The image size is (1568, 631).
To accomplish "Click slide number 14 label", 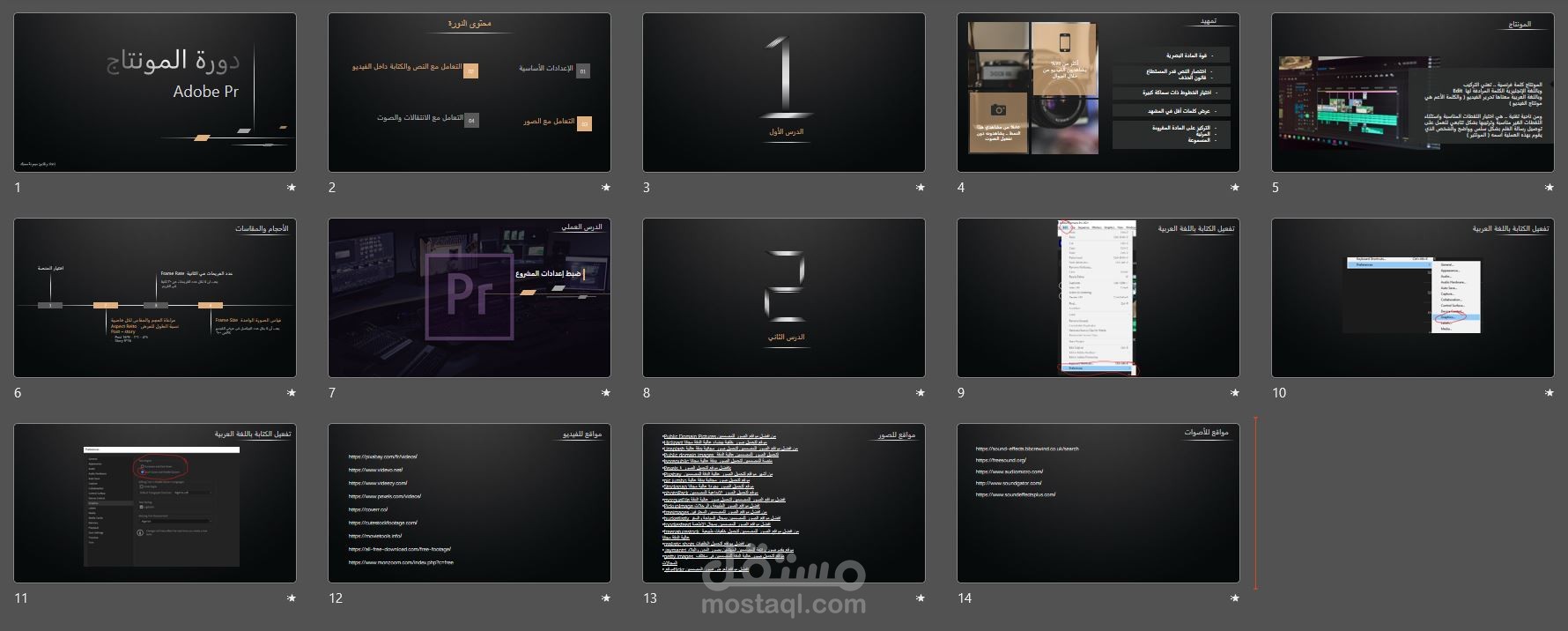I will click(x=965, y=598).
